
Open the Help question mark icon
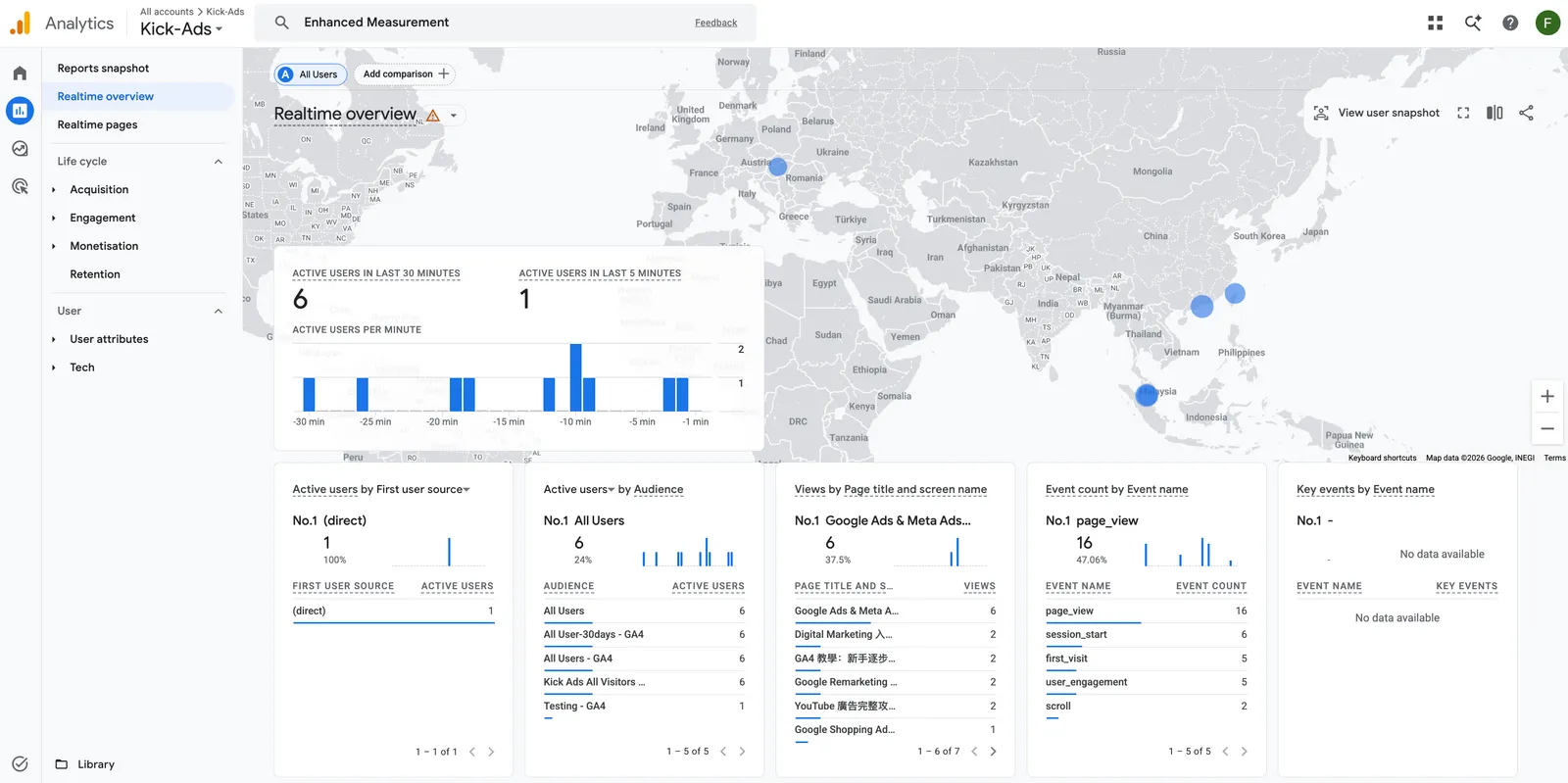click(1510, 23)
